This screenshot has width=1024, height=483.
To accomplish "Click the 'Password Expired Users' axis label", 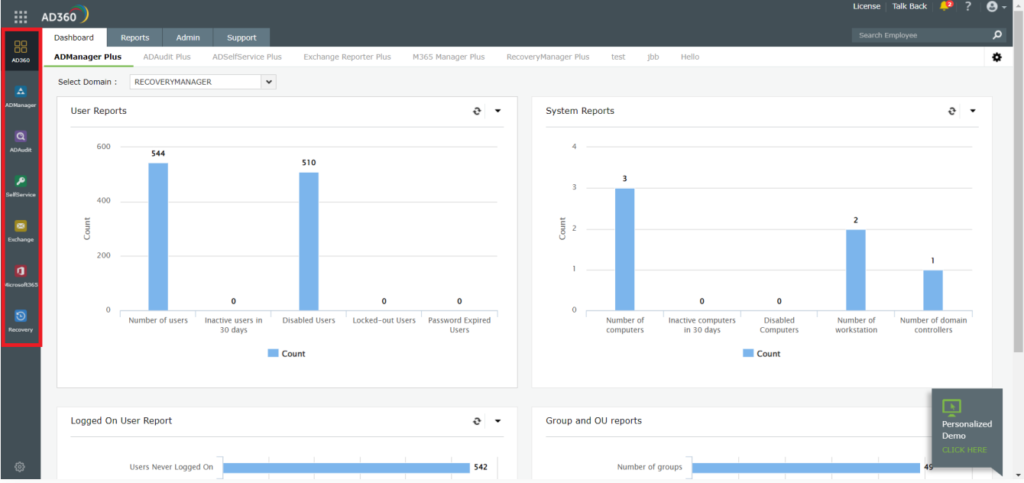I will [x=459, y=325].
